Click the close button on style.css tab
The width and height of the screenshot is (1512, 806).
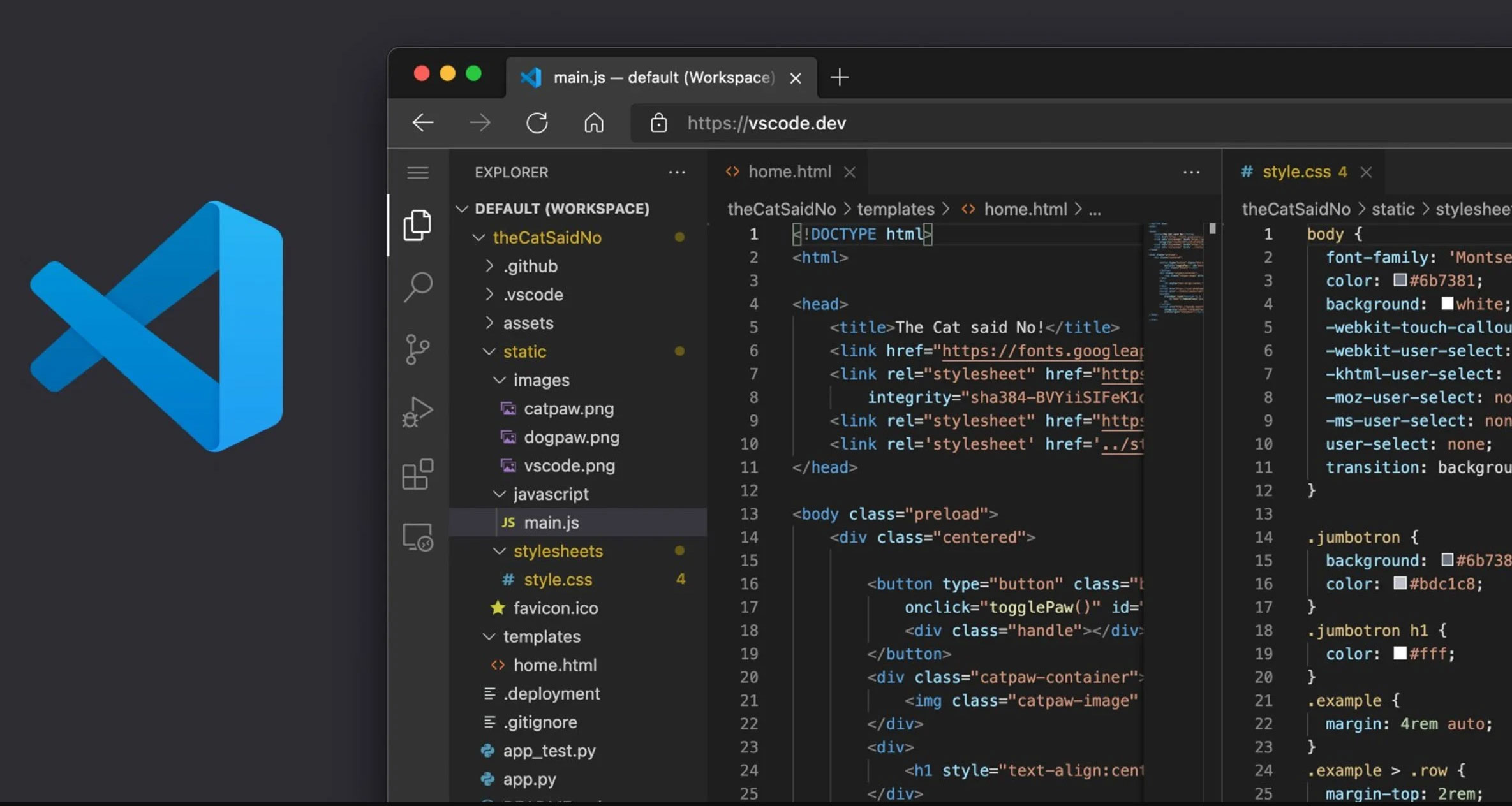click(1367, 171)
